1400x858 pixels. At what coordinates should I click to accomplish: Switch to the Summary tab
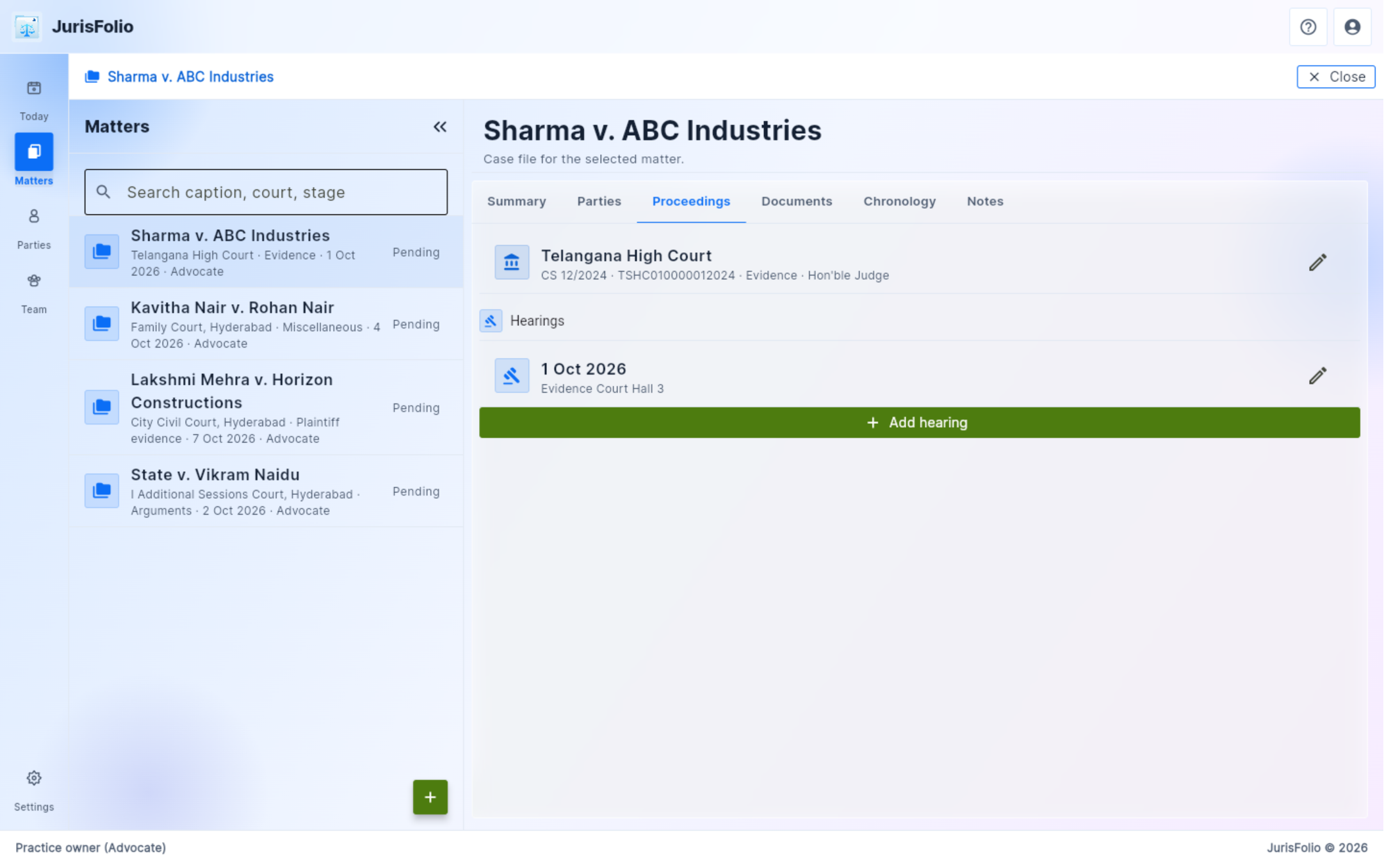pyautogui.click(x=516, y=202)
